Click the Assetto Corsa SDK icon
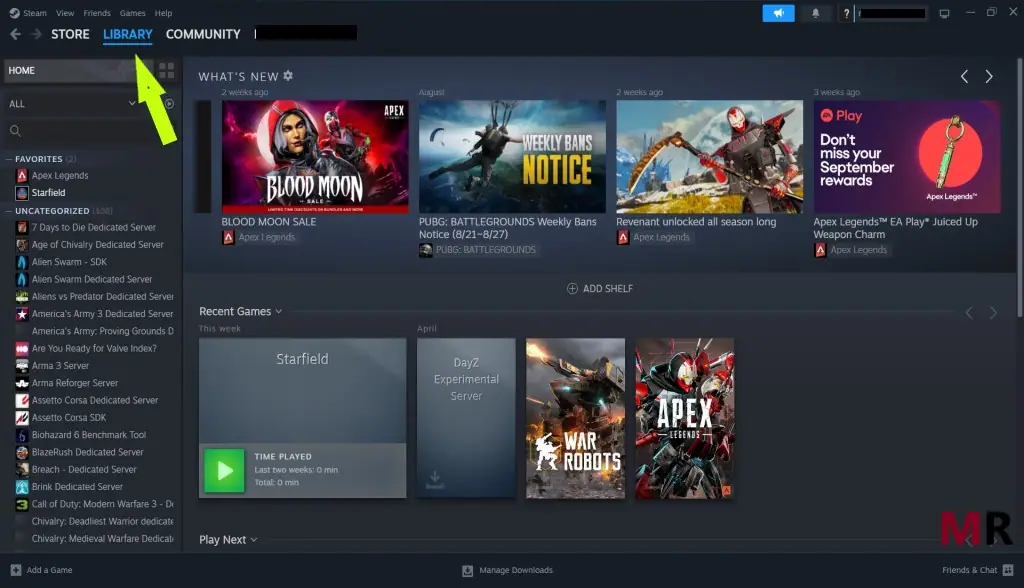The image size is (1024, 588). point(22,417)
